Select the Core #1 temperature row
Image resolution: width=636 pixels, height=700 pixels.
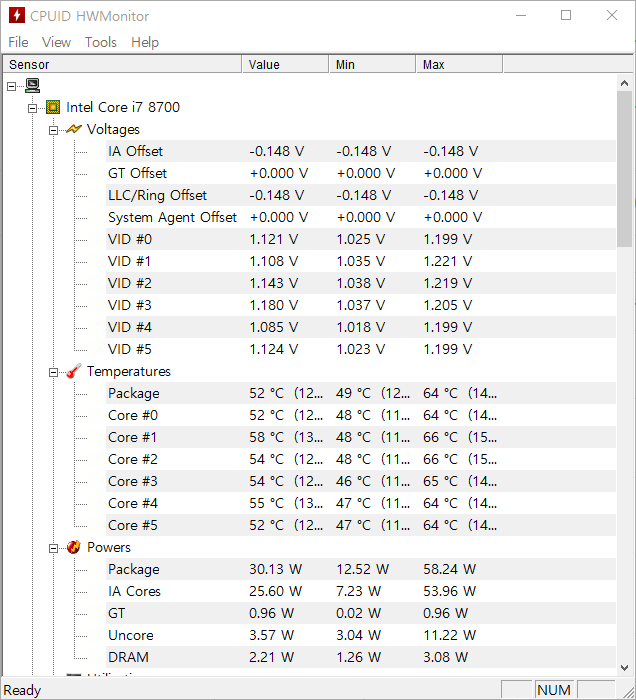pos(361,437)
